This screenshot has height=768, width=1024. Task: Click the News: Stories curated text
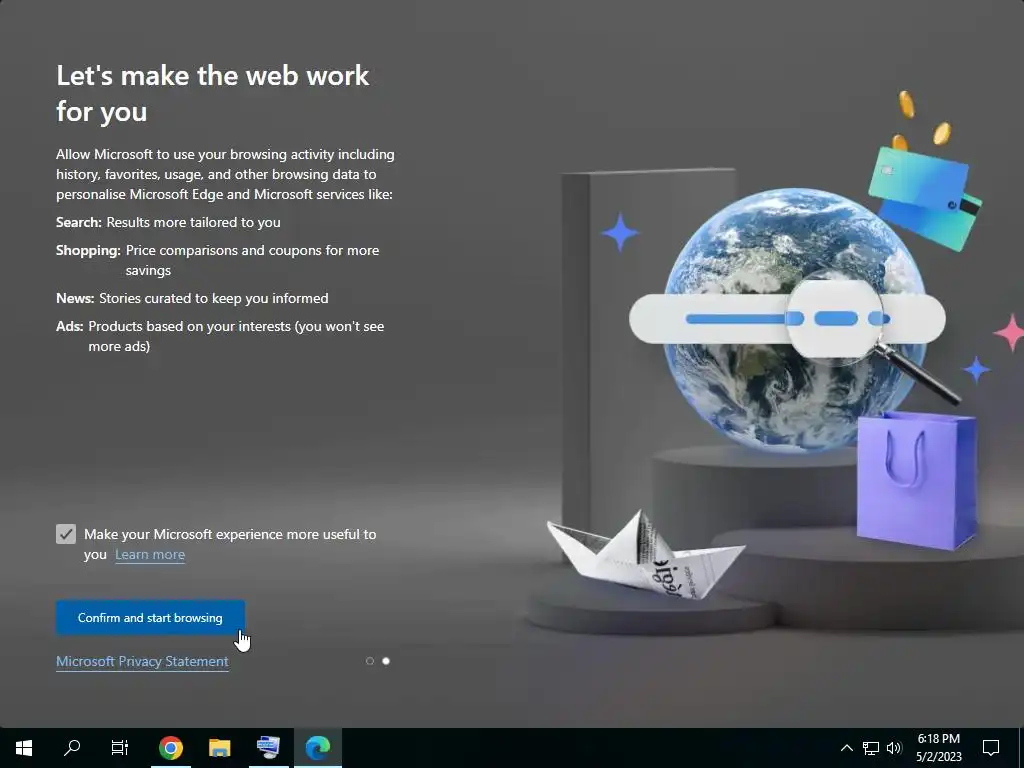click(x=192, y=298)
